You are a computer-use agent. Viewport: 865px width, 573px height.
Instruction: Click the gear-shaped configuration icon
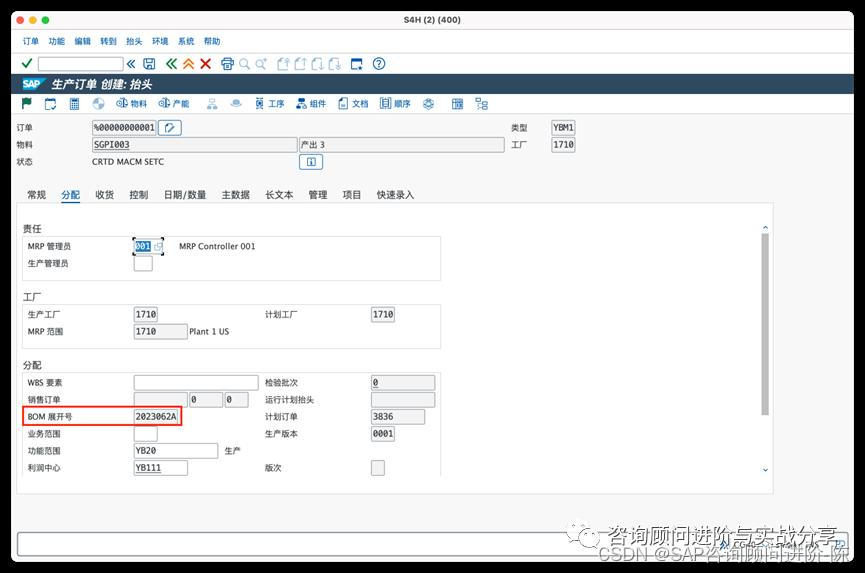tap(429, 104)
